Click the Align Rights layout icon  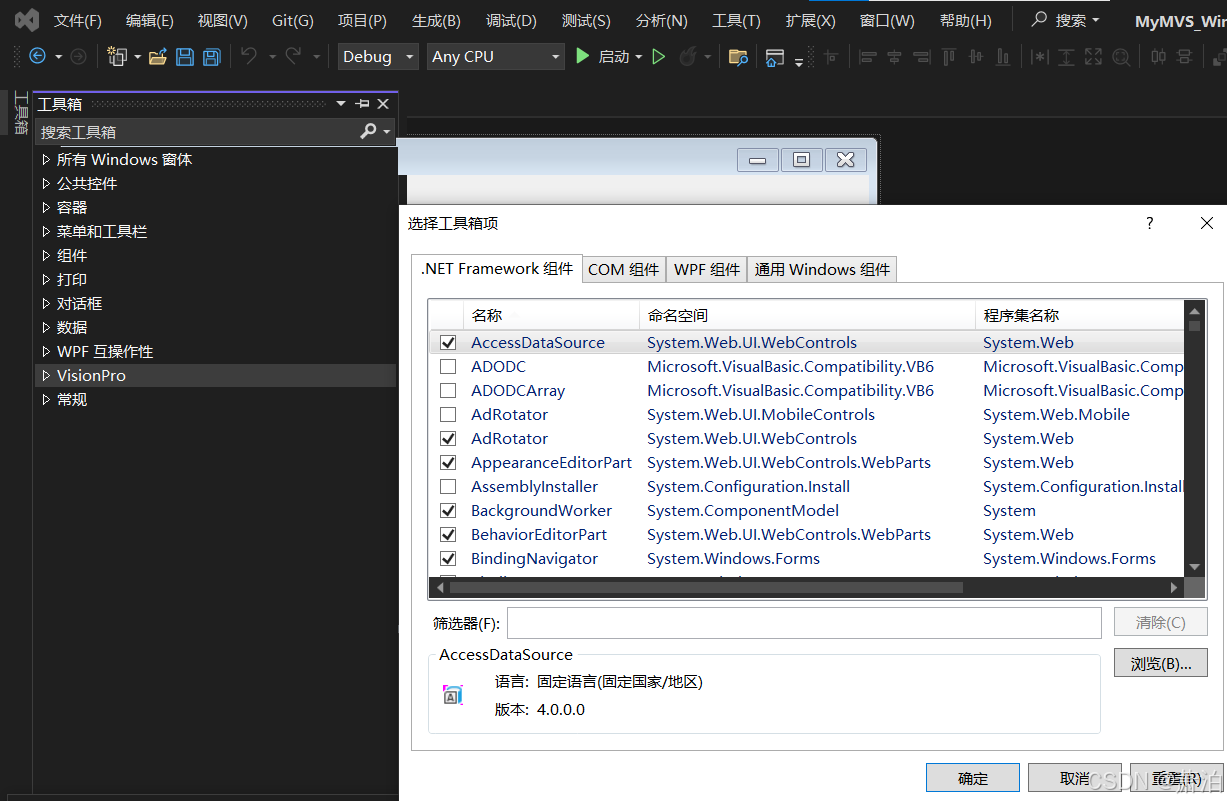pyautogui.click(x=921, y=57)
